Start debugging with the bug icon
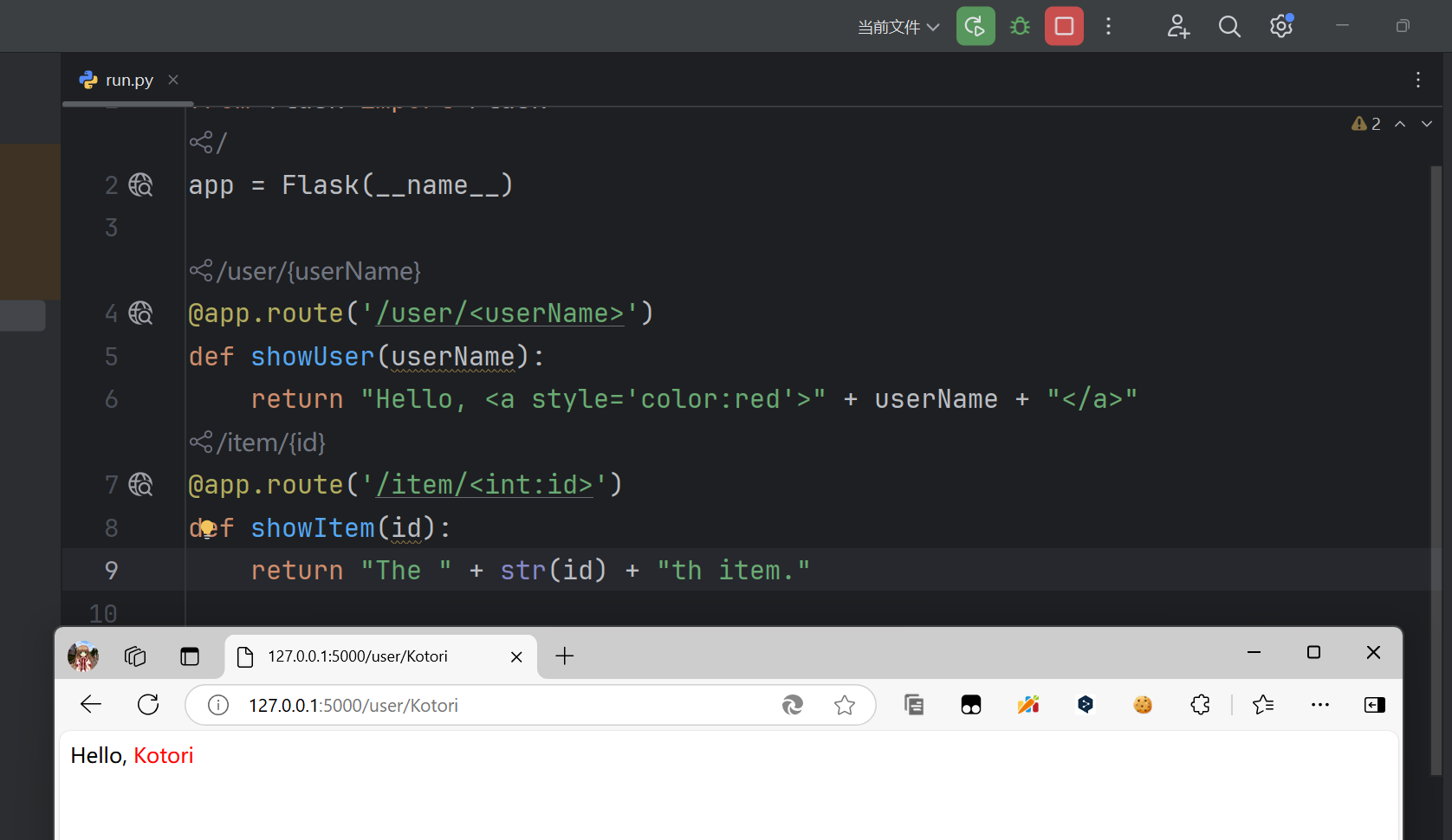Screen dimensions: 1452x840 [1020, 26]
